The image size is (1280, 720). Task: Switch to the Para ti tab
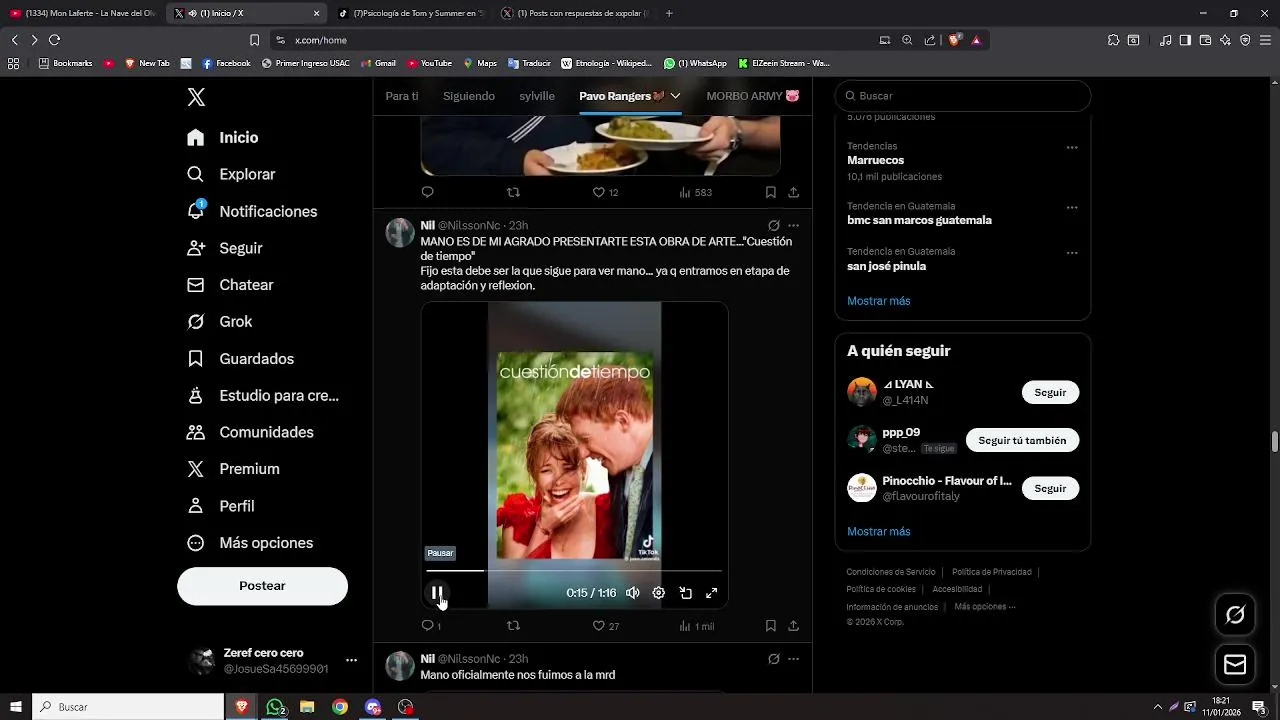(402, 96)
